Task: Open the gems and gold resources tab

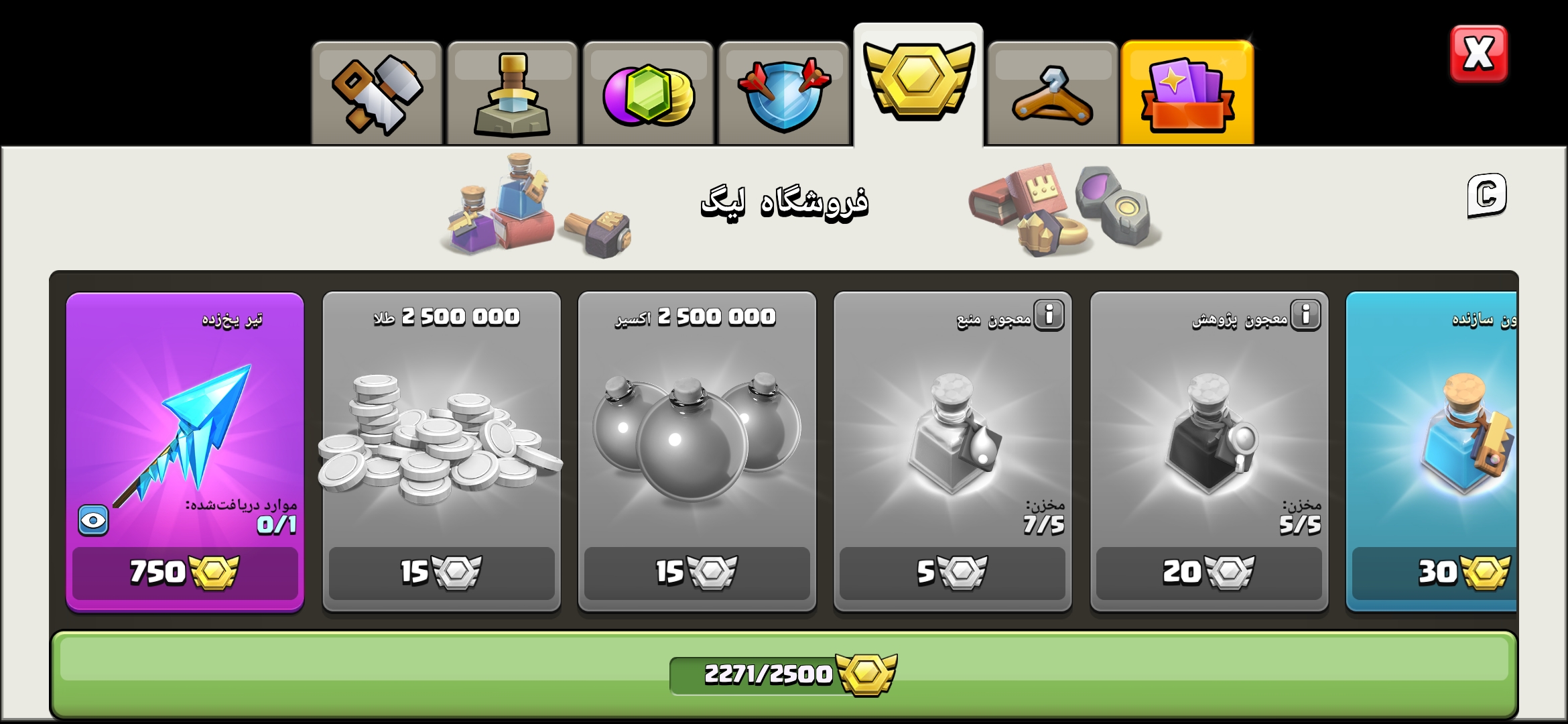Action: [648, 93]
